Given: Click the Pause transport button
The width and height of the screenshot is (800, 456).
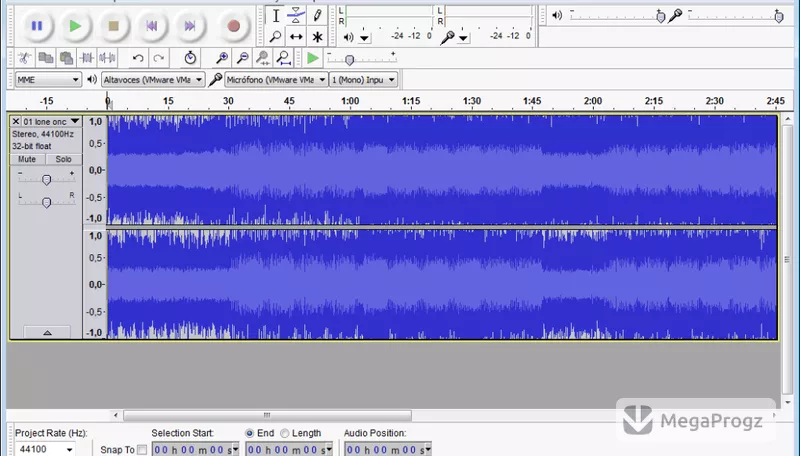Looking at the screenshot, I should [x=37, y=26].
